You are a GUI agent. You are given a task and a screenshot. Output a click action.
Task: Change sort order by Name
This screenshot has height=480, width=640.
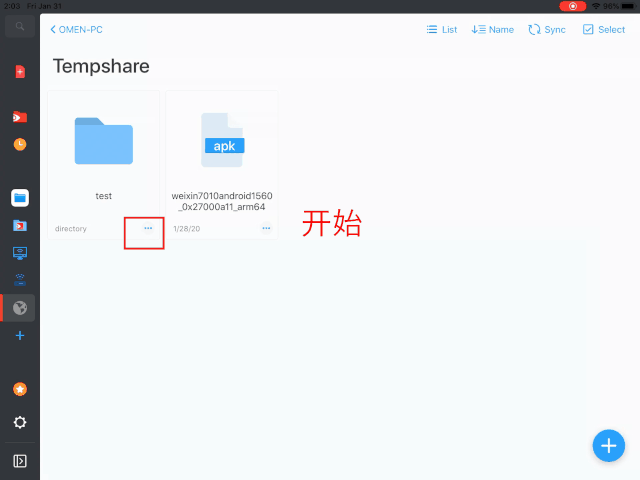click(493, 30)
